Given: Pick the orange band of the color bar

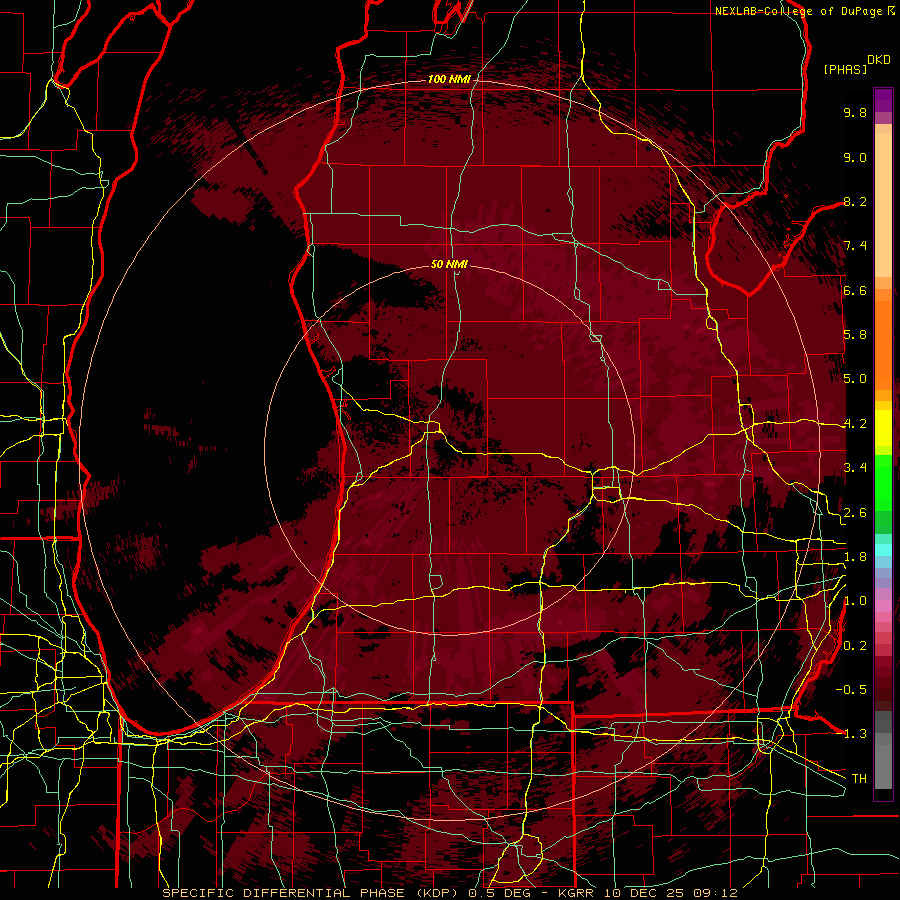Looking at the screenshot, I should coord(883,344).
